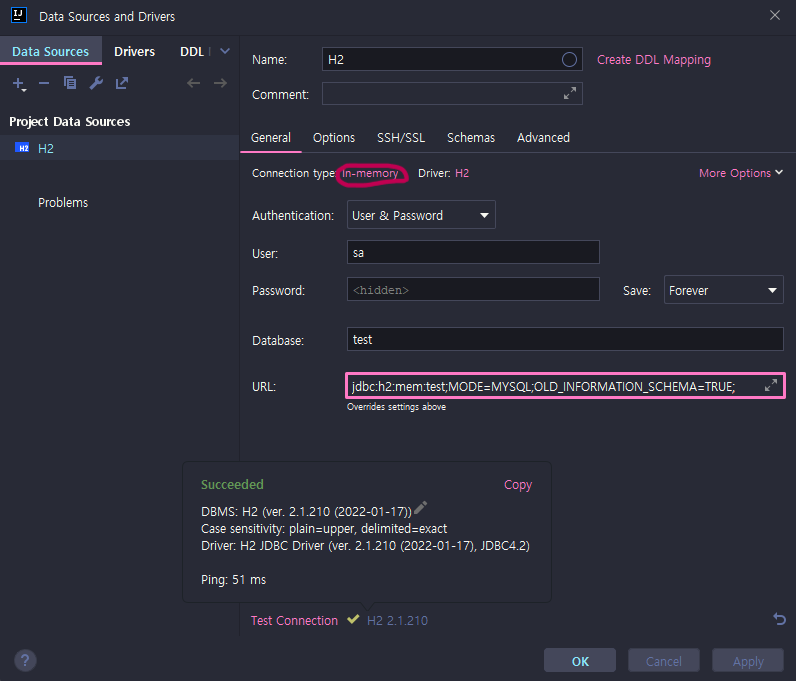Open driver settings wrench icon
Viewport: 796px width, 681px height.
click(96, 83)
